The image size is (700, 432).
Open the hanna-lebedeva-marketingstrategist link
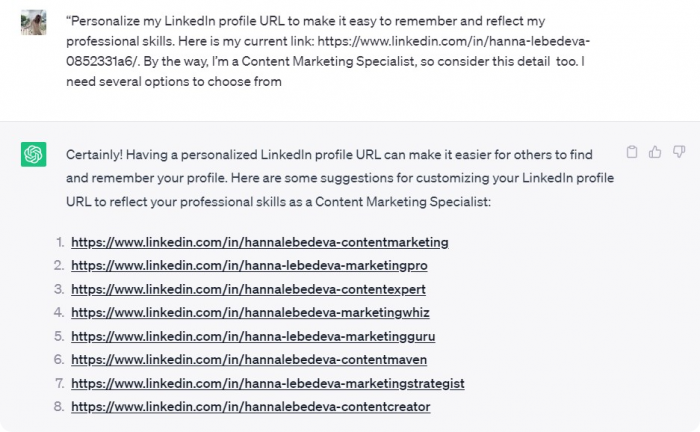tap(268, 383)
